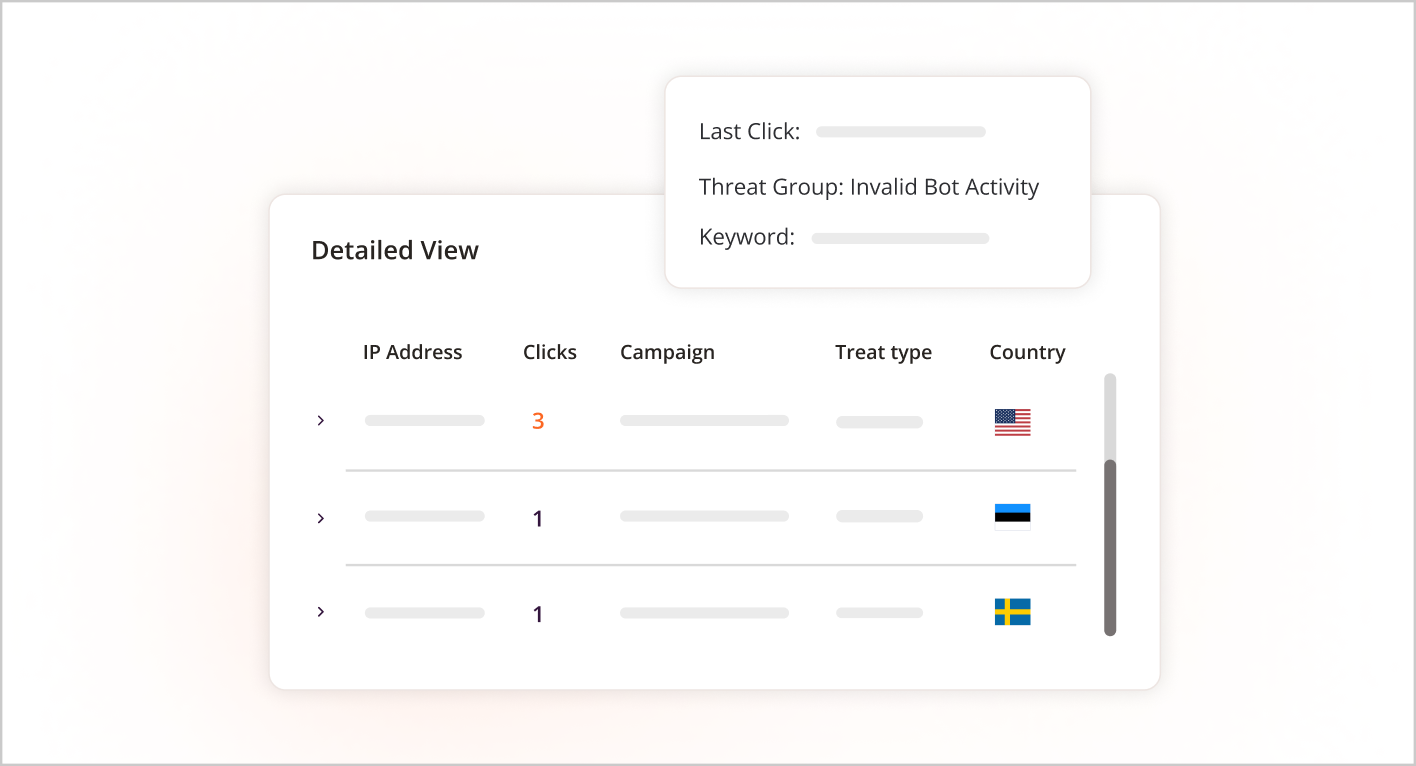This screenshot has width=1416, height=766.
Task: Click the Country column header
Action: point(1027,352)
